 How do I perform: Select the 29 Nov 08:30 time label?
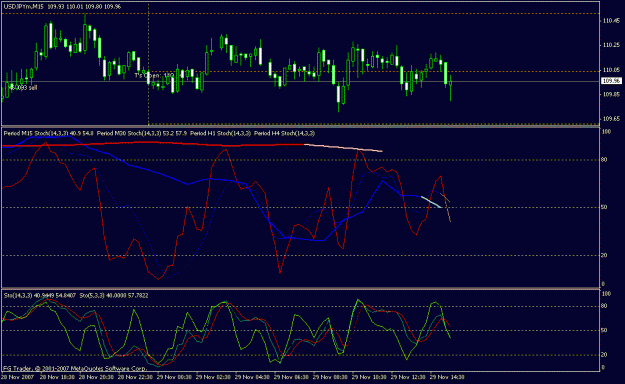click(x=330, y=377)
